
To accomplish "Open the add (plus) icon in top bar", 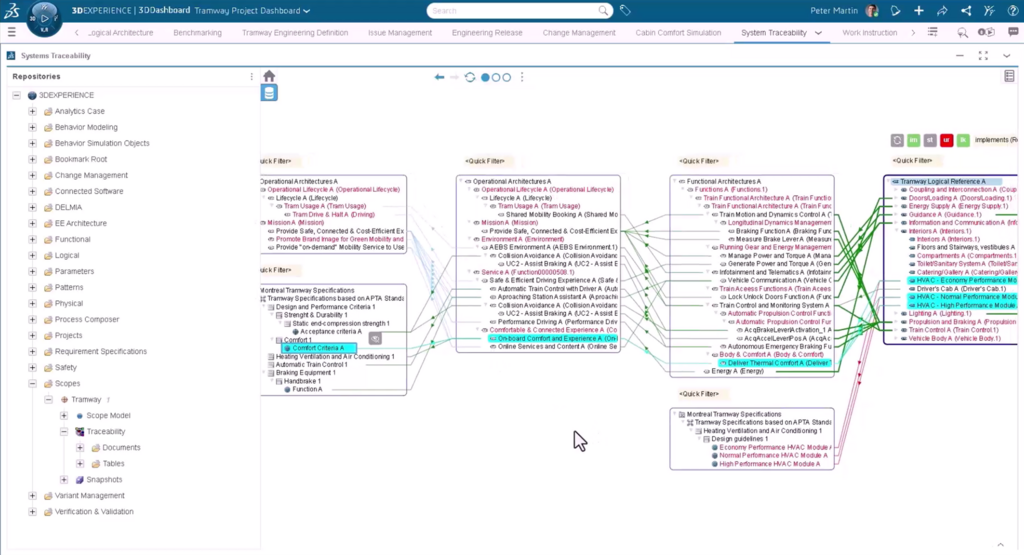I will tap(919, 11).
